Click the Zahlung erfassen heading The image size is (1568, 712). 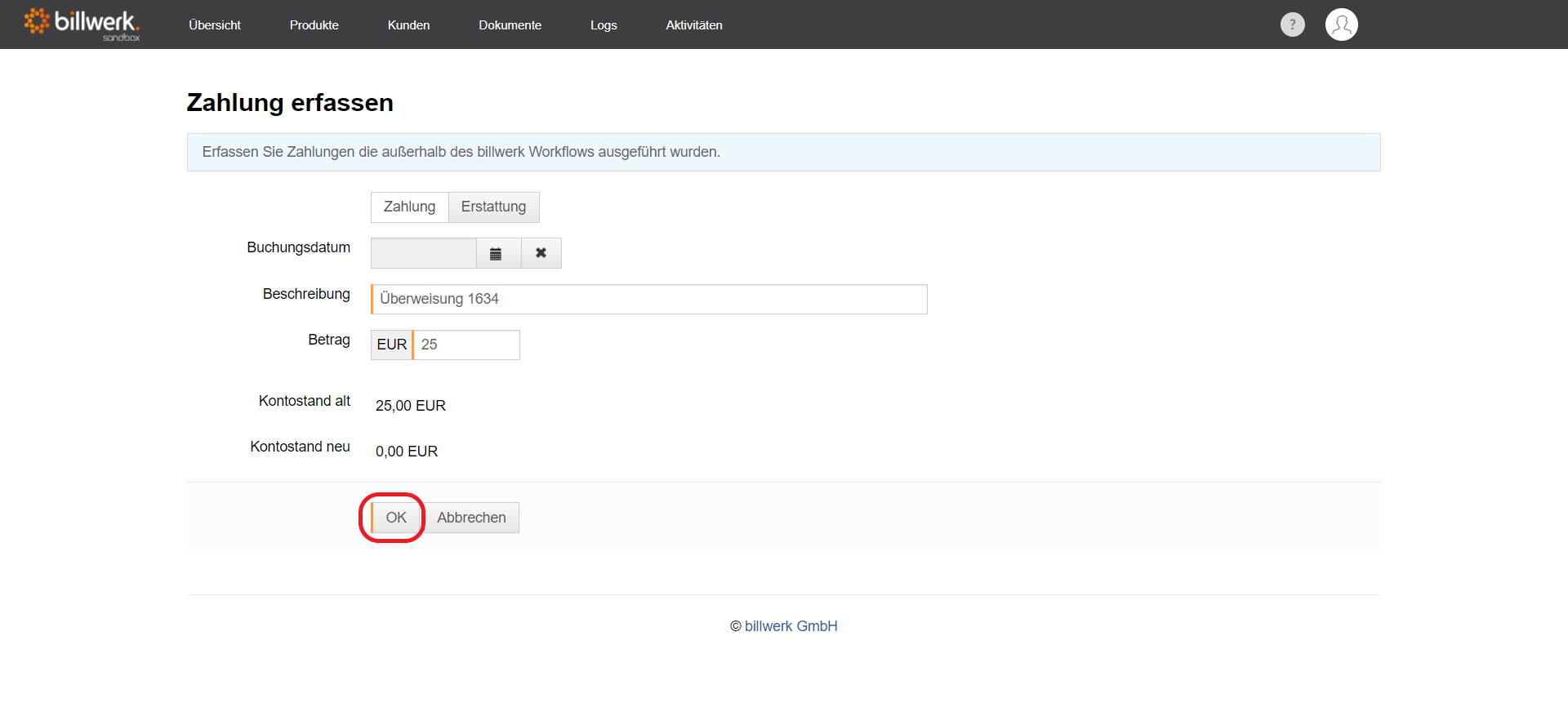(290, 103)
